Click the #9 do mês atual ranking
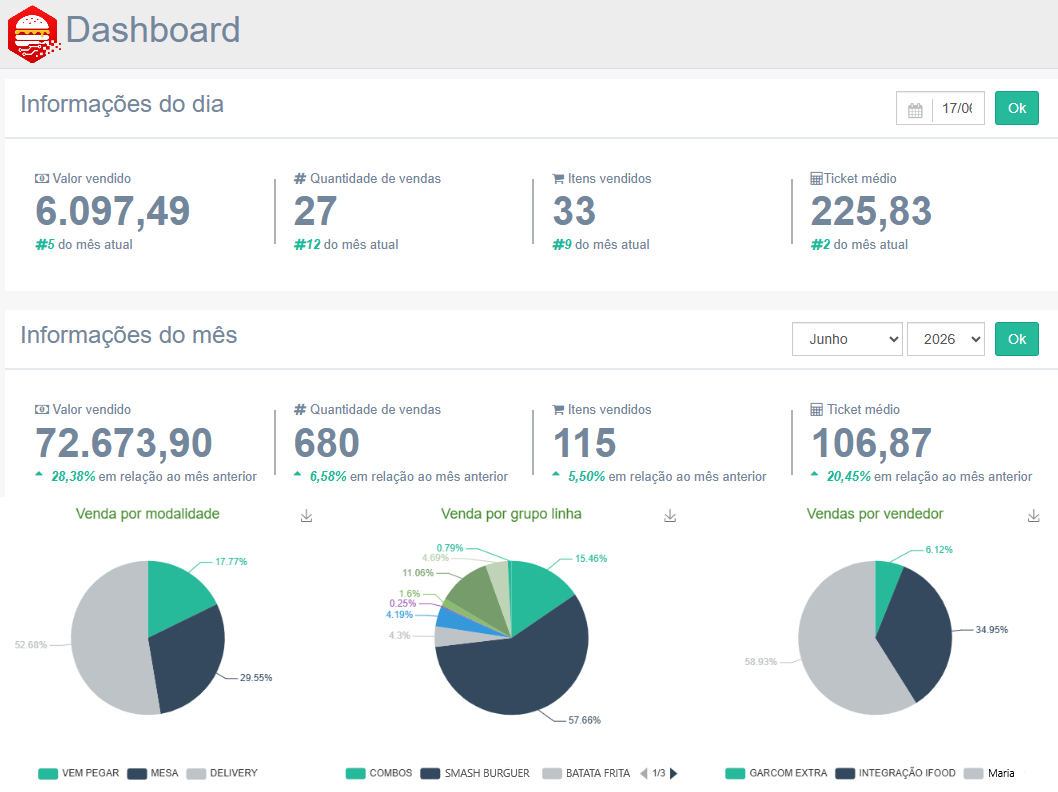Viewport: 1058px width, 792px height. click(601, 245)
